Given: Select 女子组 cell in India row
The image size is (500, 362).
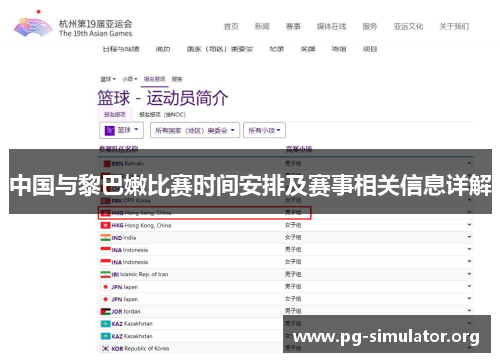Looking at the screenshot, I should tap(293, 237).
